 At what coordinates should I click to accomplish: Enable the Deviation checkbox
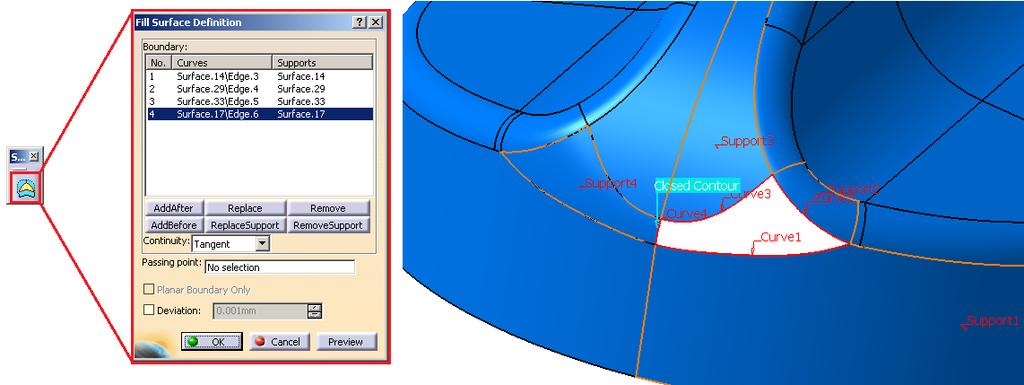[x=149, y=311]
